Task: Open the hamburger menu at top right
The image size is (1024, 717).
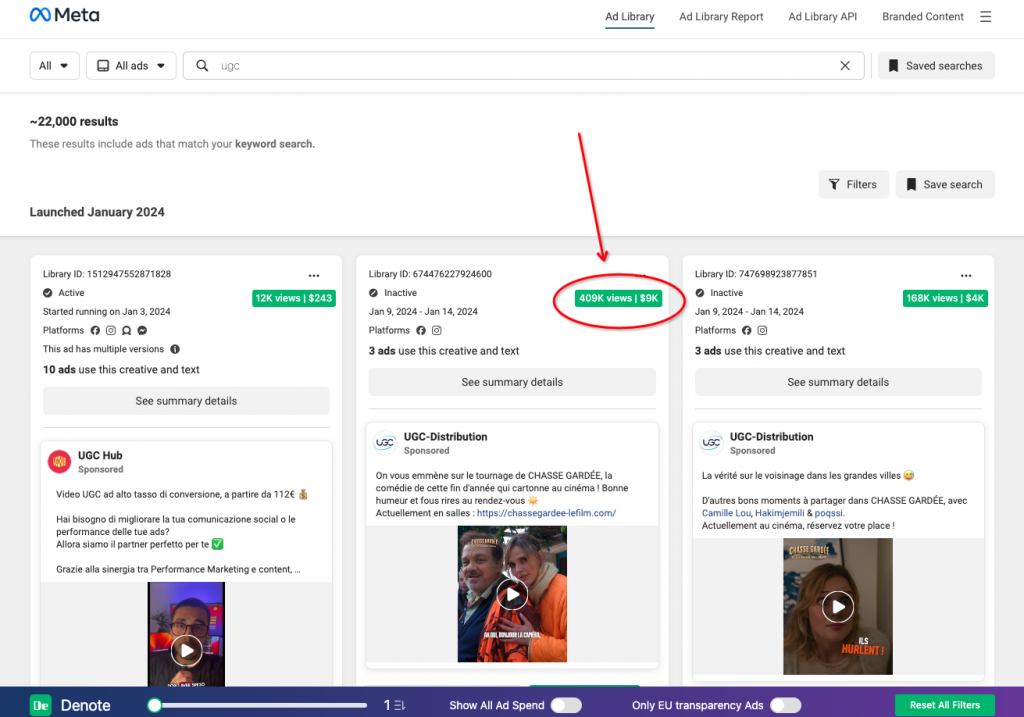Action: click(x=986, y=16)
